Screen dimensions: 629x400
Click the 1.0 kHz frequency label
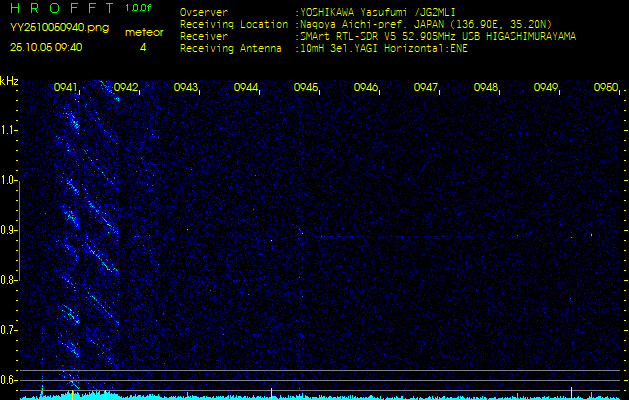(x=7, y=180)
